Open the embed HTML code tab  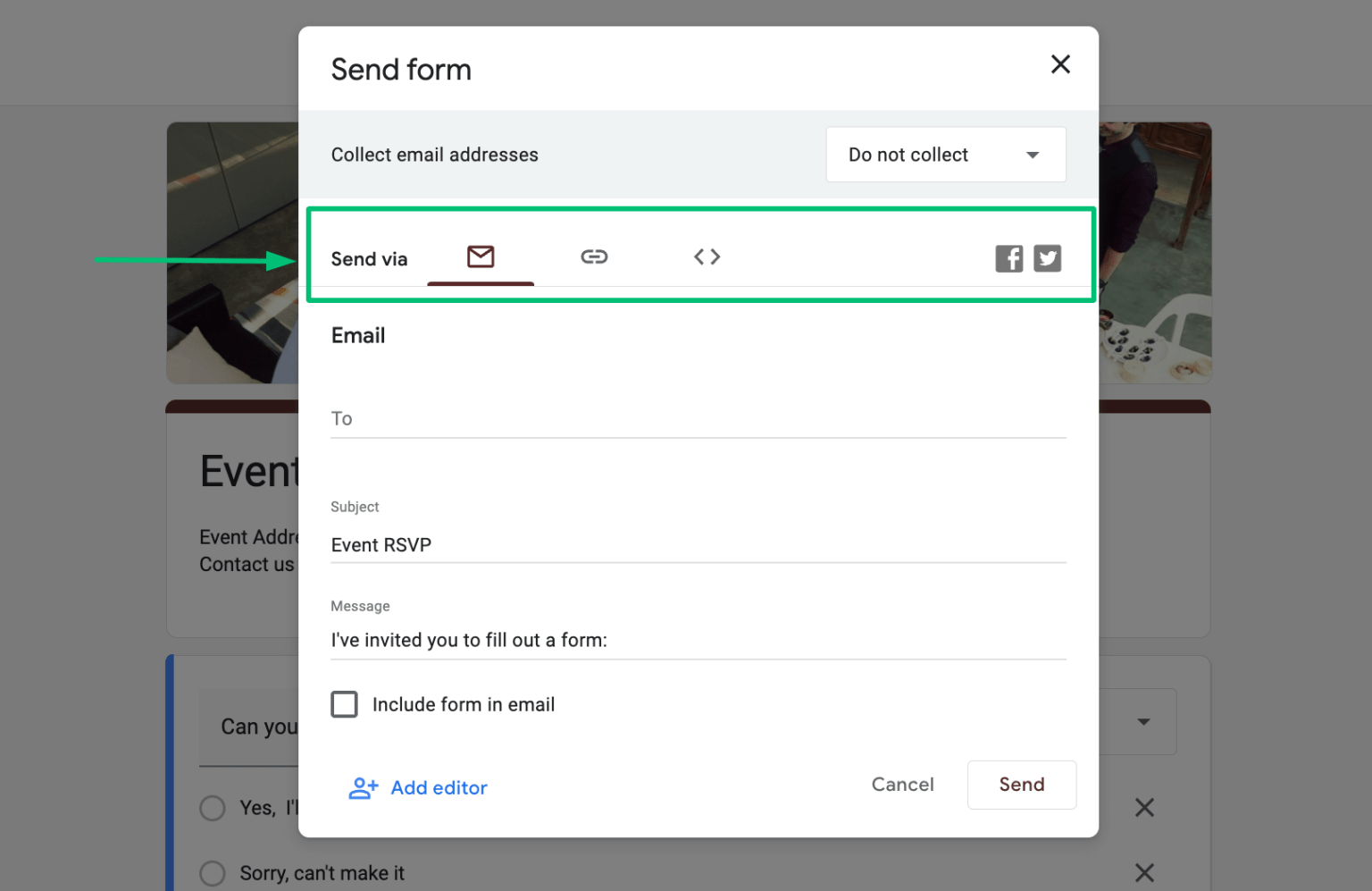707,256
